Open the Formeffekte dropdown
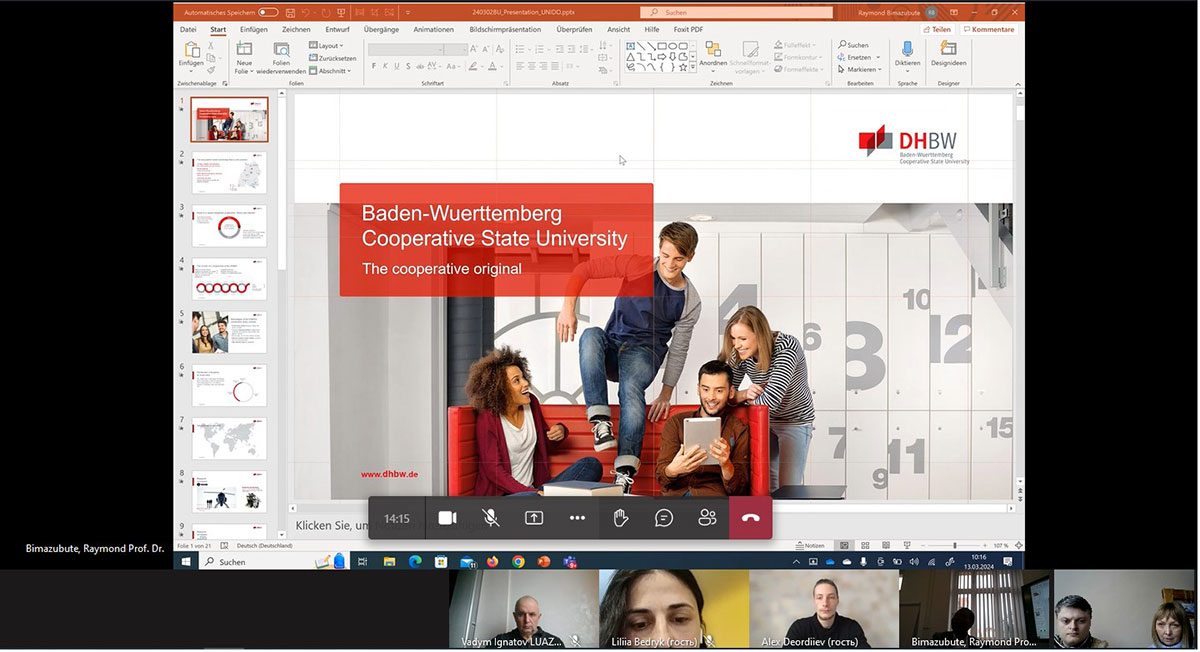The image size is (1200, 652). pos(800,70)
